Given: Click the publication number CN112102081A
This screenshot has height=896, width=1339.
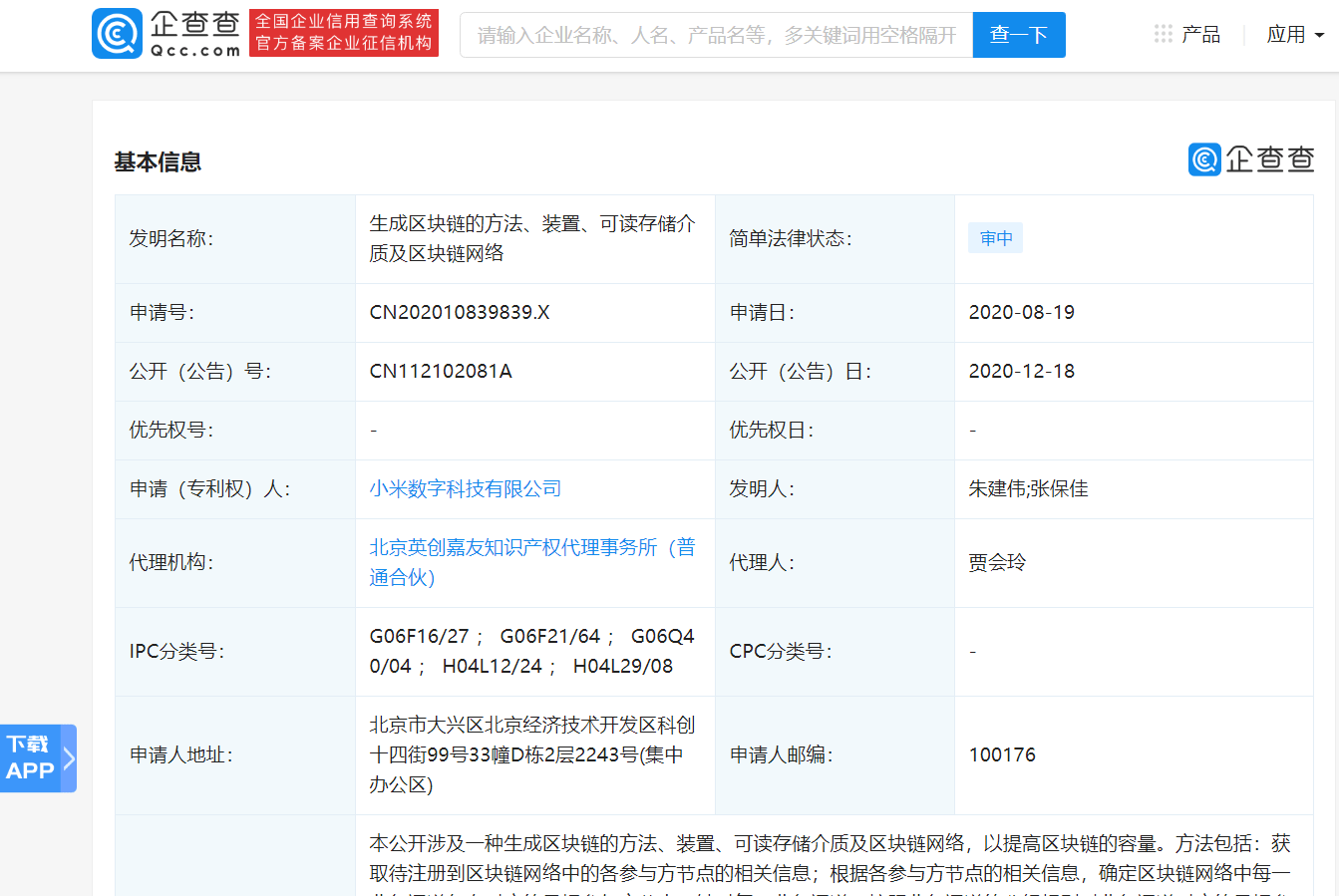Looking at the screenshot, I should click(x=441, y=371).
